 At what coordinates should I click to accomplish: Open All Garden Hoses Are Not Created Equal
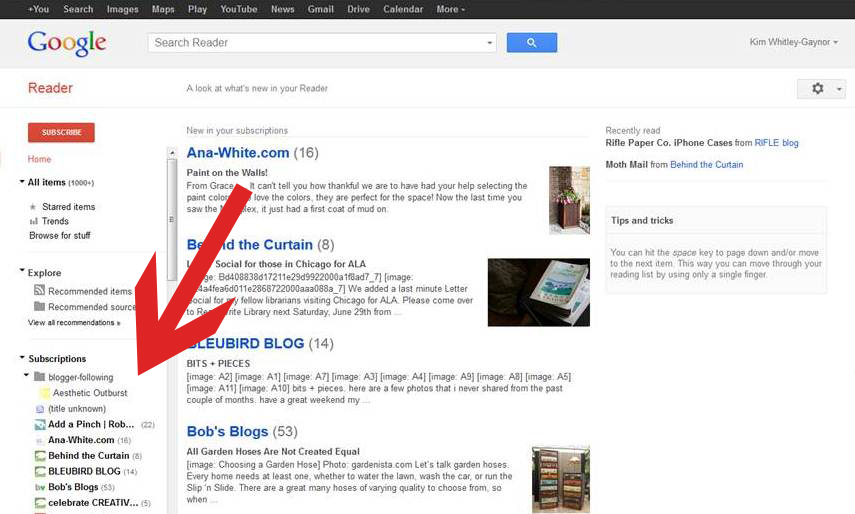tap(273, 451)
